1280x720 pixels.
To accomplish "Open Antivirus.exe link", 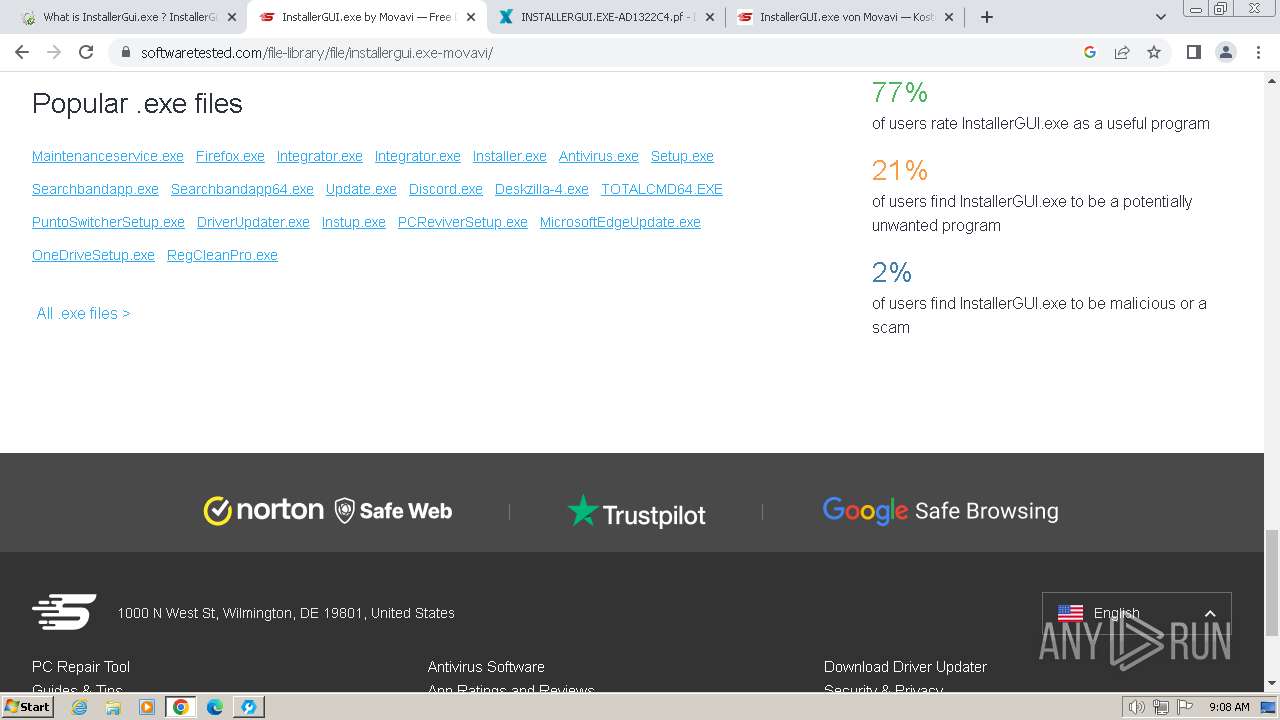I will pyautogui.click(x=599, y=156).
